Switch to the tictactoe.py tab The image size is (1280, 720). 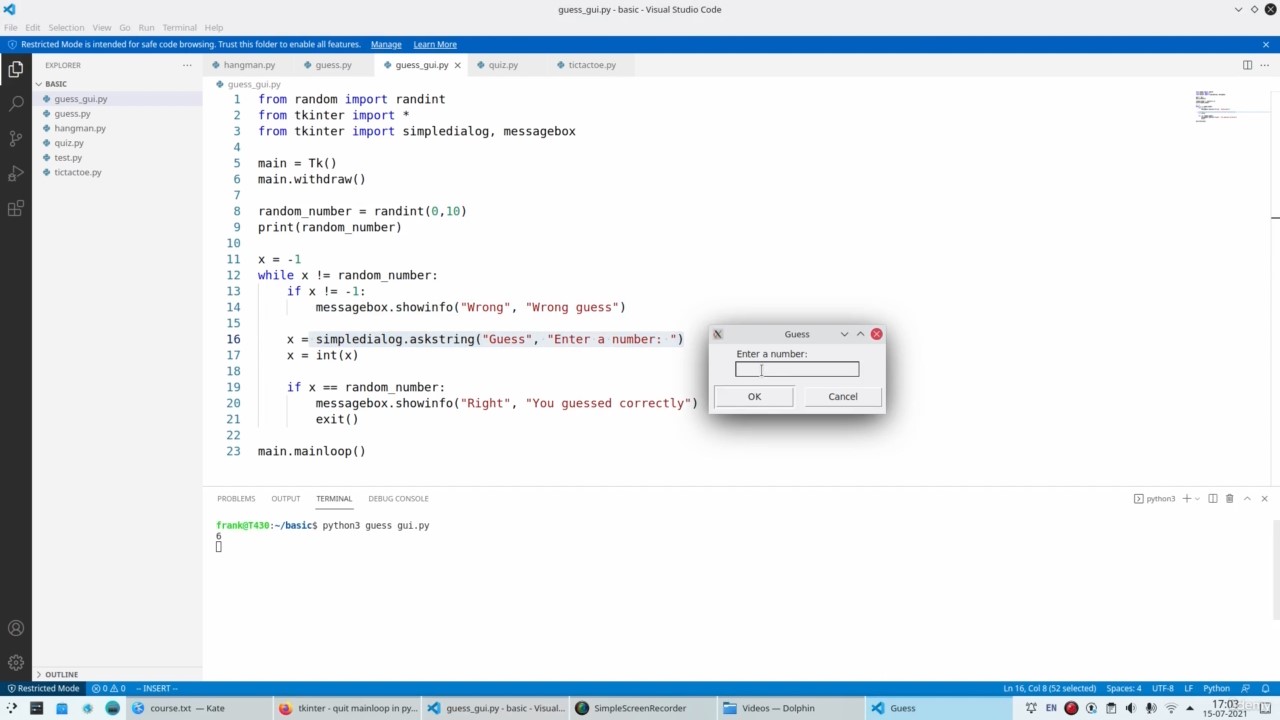tap(592, 65)
